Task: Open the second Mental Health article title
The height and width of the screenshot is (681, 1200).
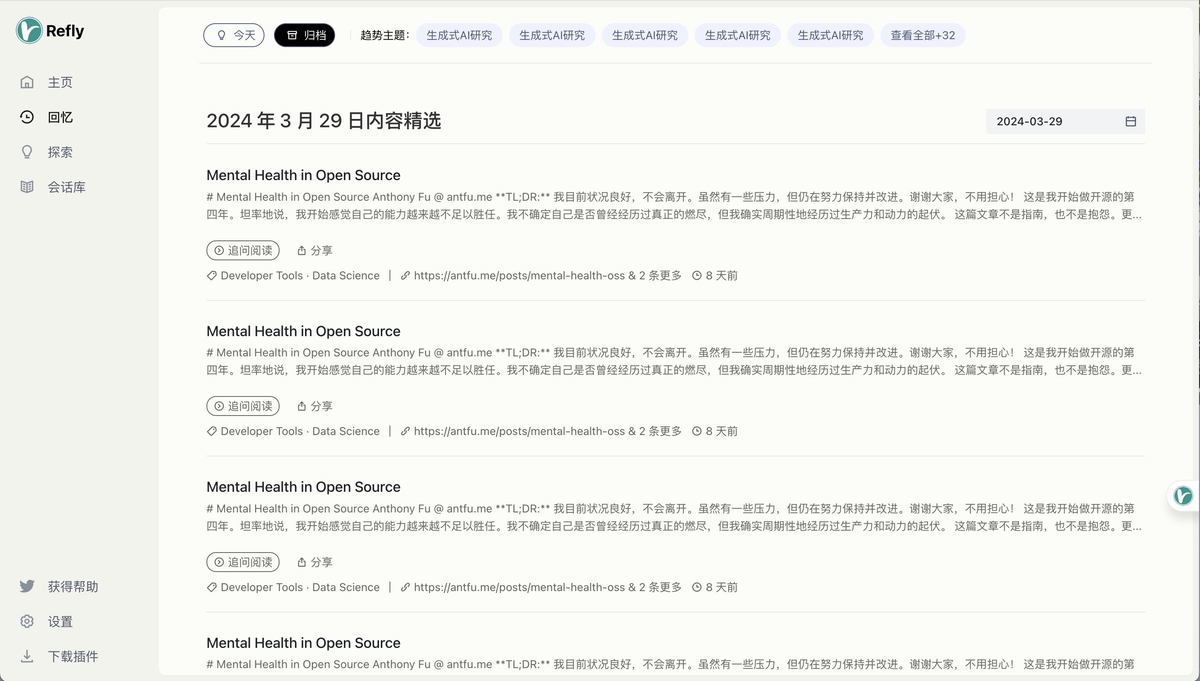Action: tap(303, 331)
